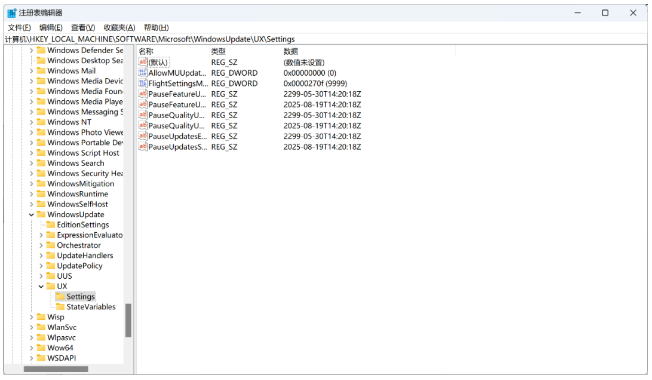Click the UUS folder icon
Image resolution: width=652 pixels, height=380 pixels.
(x=51, y=276)
